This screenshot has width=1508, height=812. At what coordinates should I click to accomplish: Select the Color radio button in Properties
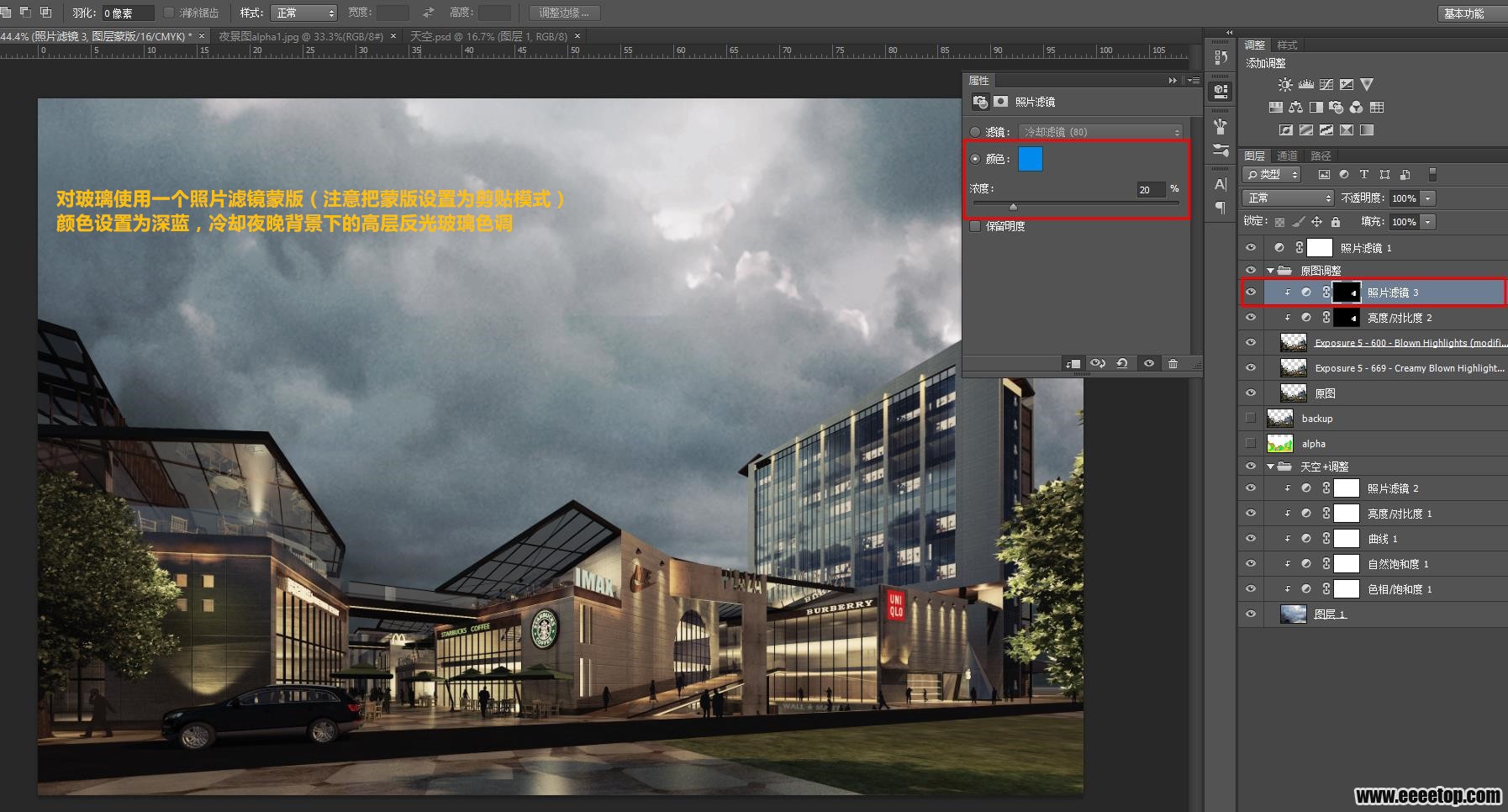pyautogui.click(x=975, y=159)
